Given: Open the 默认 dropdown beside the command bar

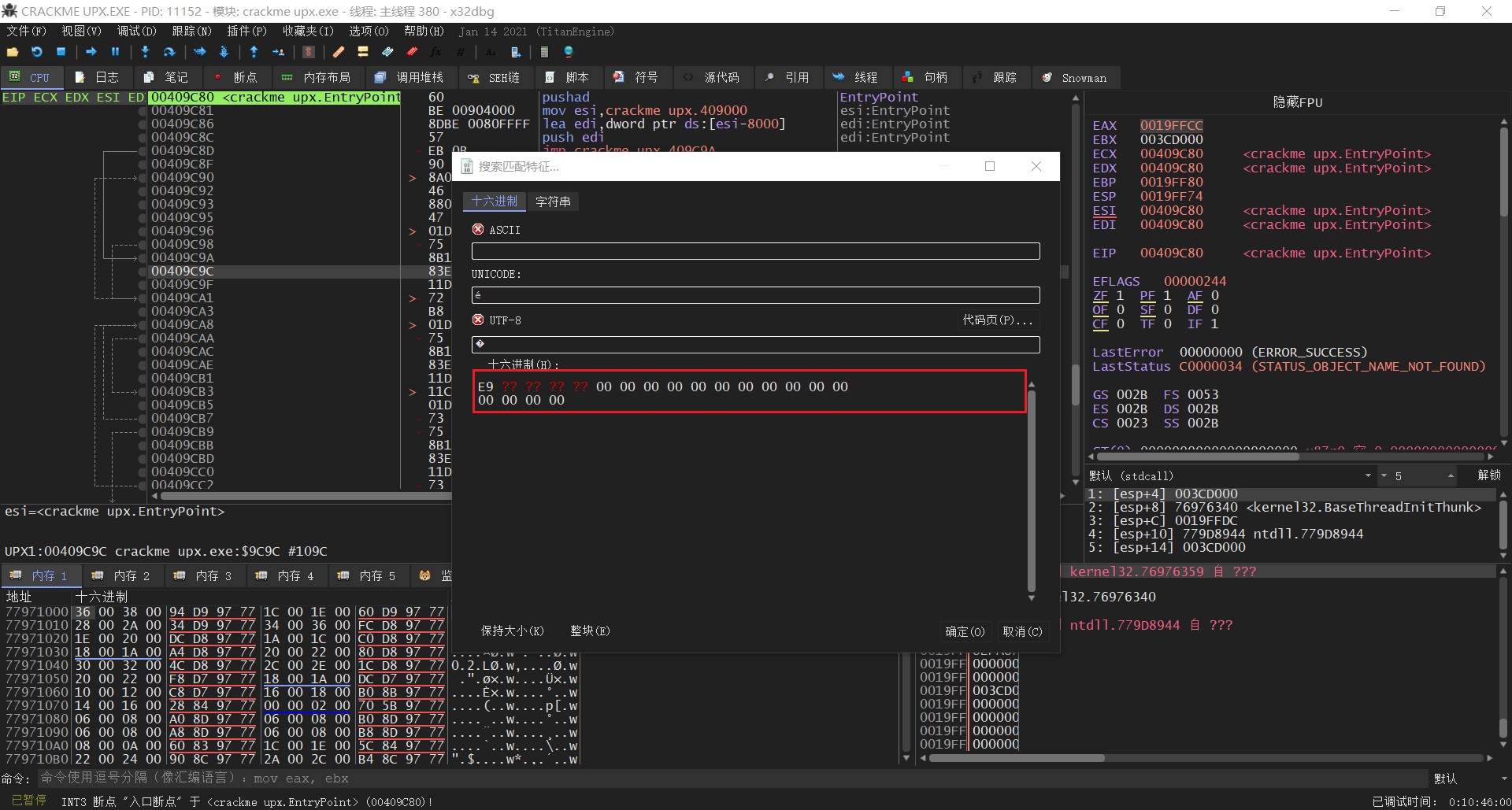Looking at the screenshot, I should point(1467,779).
